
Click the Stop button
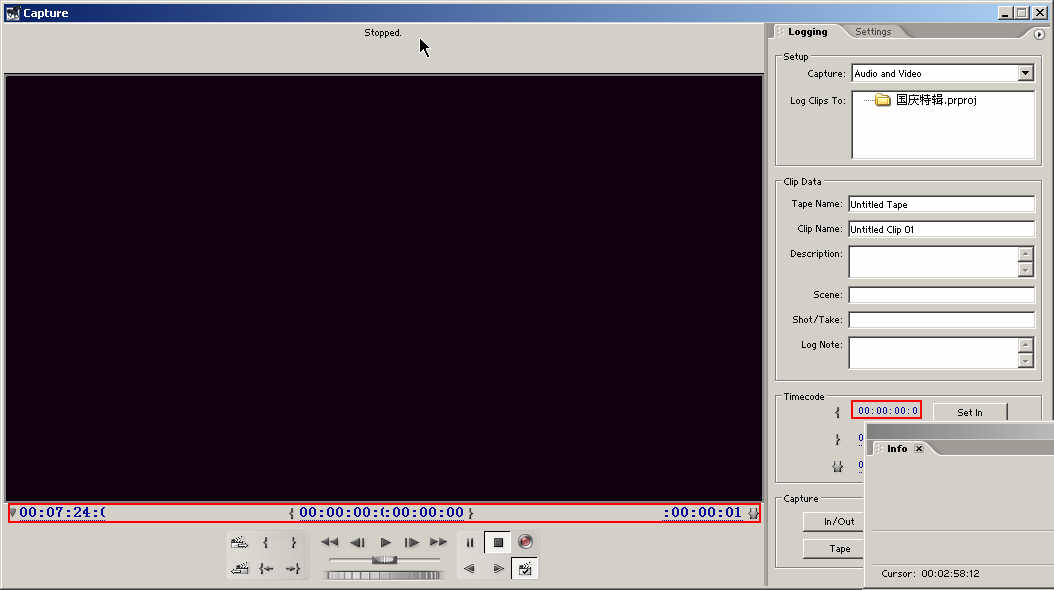click(x=498, y=542)
